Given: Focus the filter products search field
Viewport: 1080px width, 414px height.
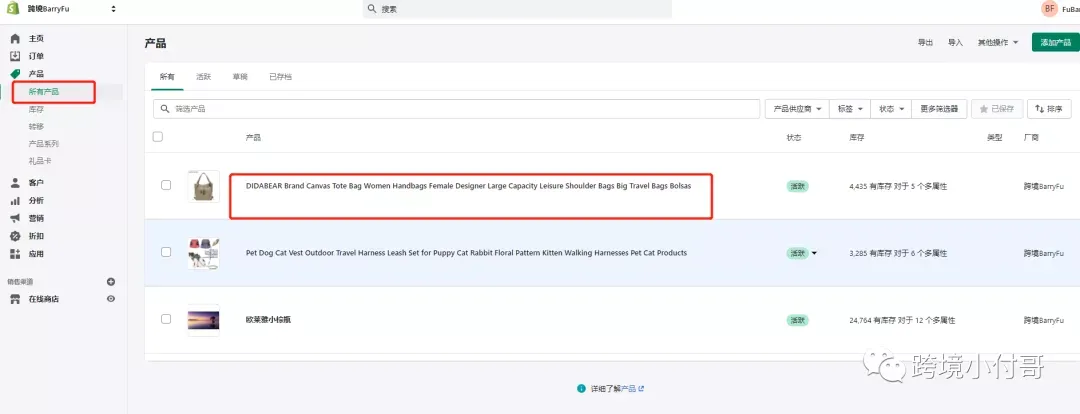Looking at the screenshot, I should (457, 109).
